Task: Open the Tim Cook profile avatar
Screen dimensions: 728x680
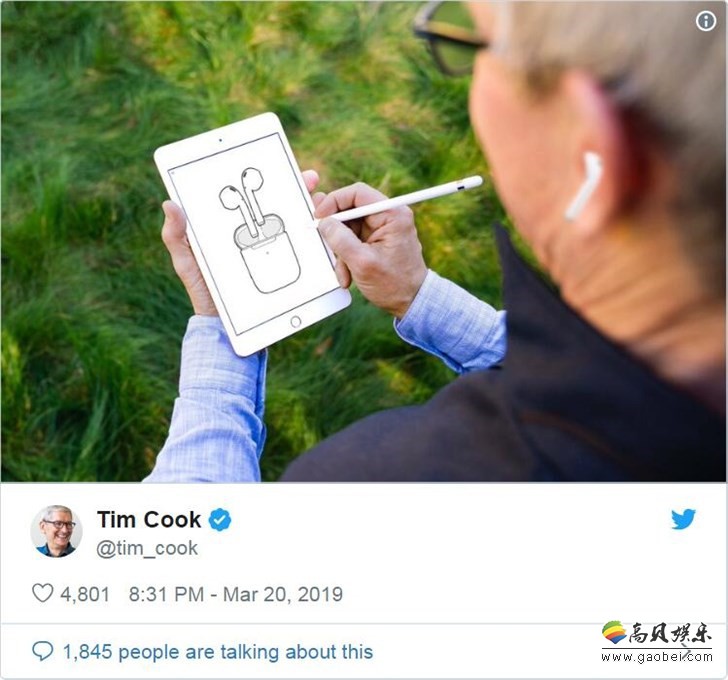Action: tap(56, 531)
